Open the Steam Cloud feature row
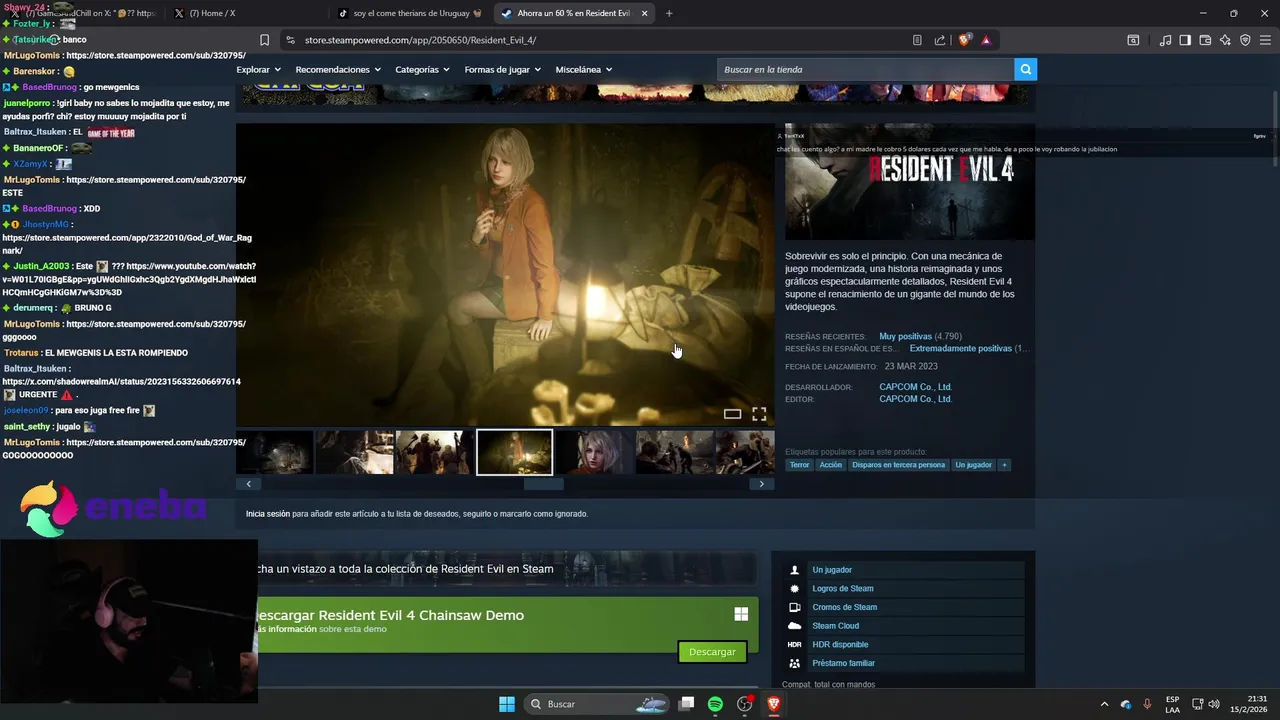The image size is (1280, 720). (x=904, y=626)
